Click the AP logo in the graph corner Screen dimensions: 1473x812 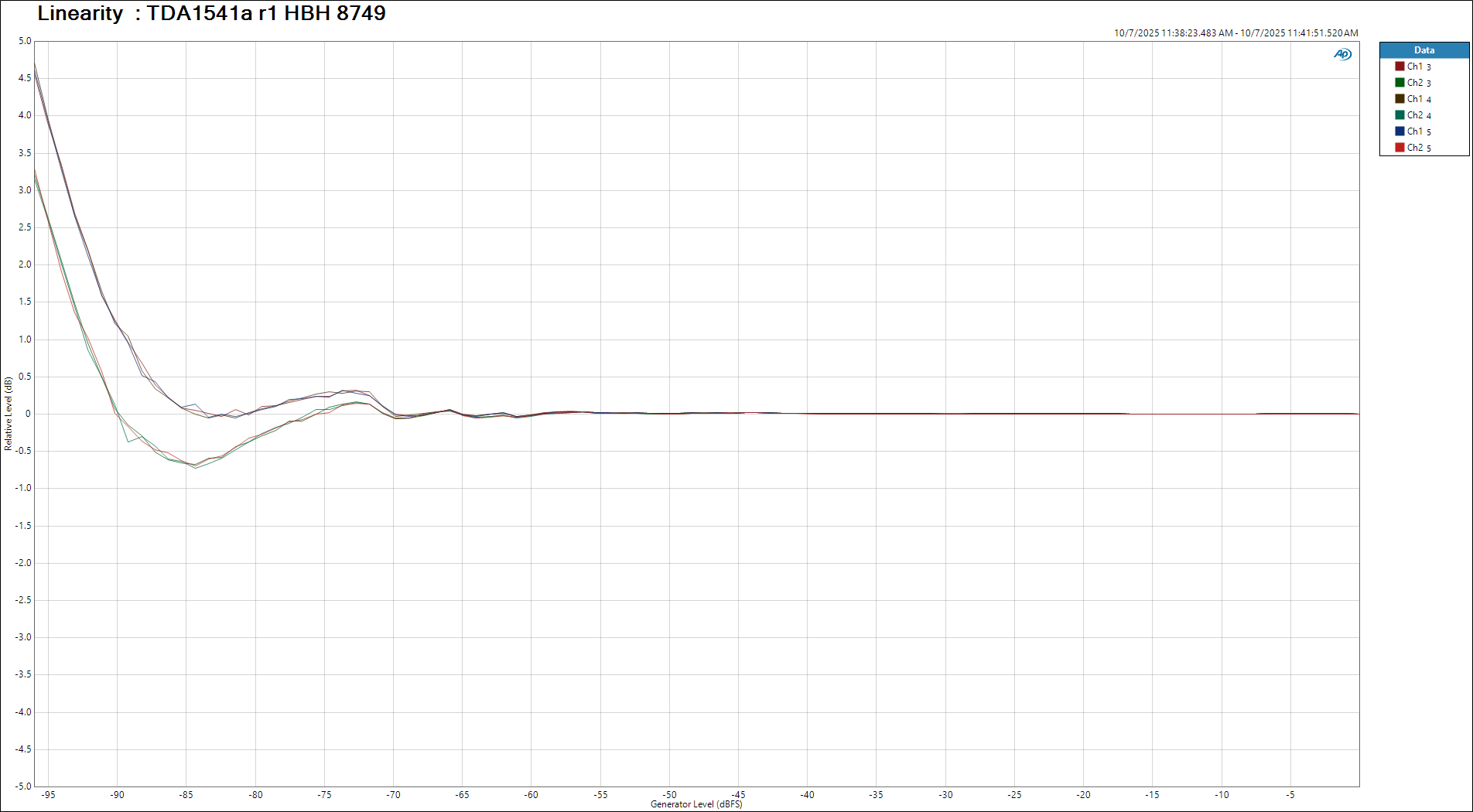pos(1342,54)
